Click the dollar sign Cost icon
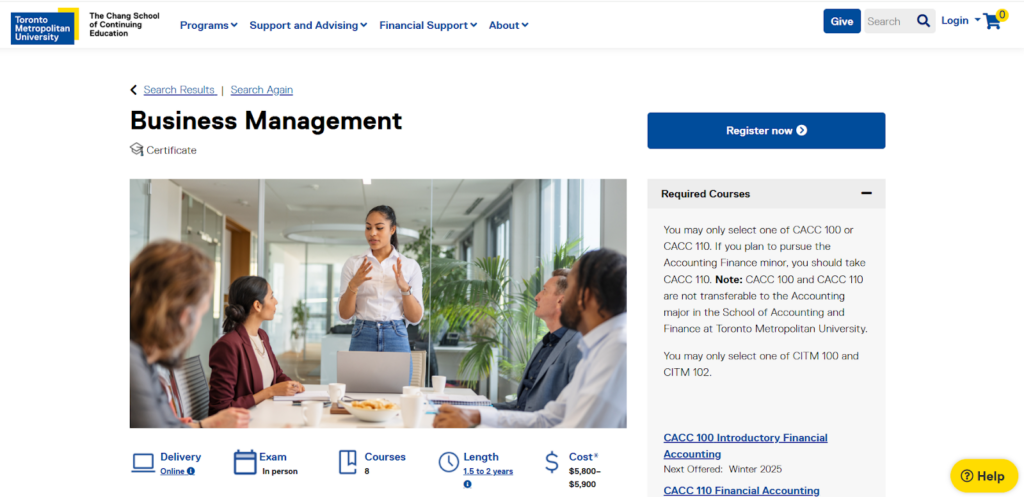The height and width of the screenshot is (497, 1024). click(552, 462)
